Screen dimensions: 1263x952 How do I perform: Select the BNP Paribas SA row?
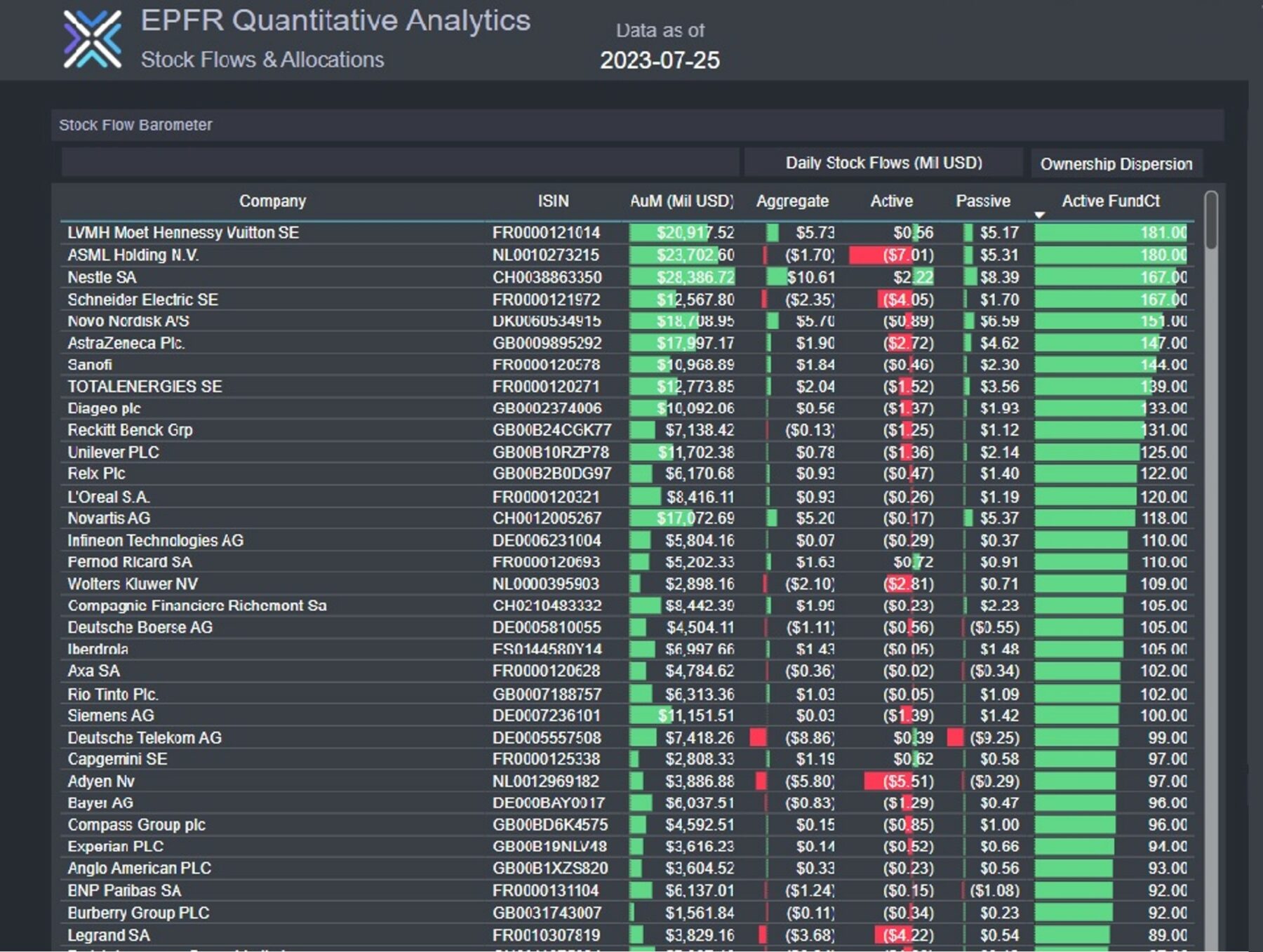(x=627, y=891)
